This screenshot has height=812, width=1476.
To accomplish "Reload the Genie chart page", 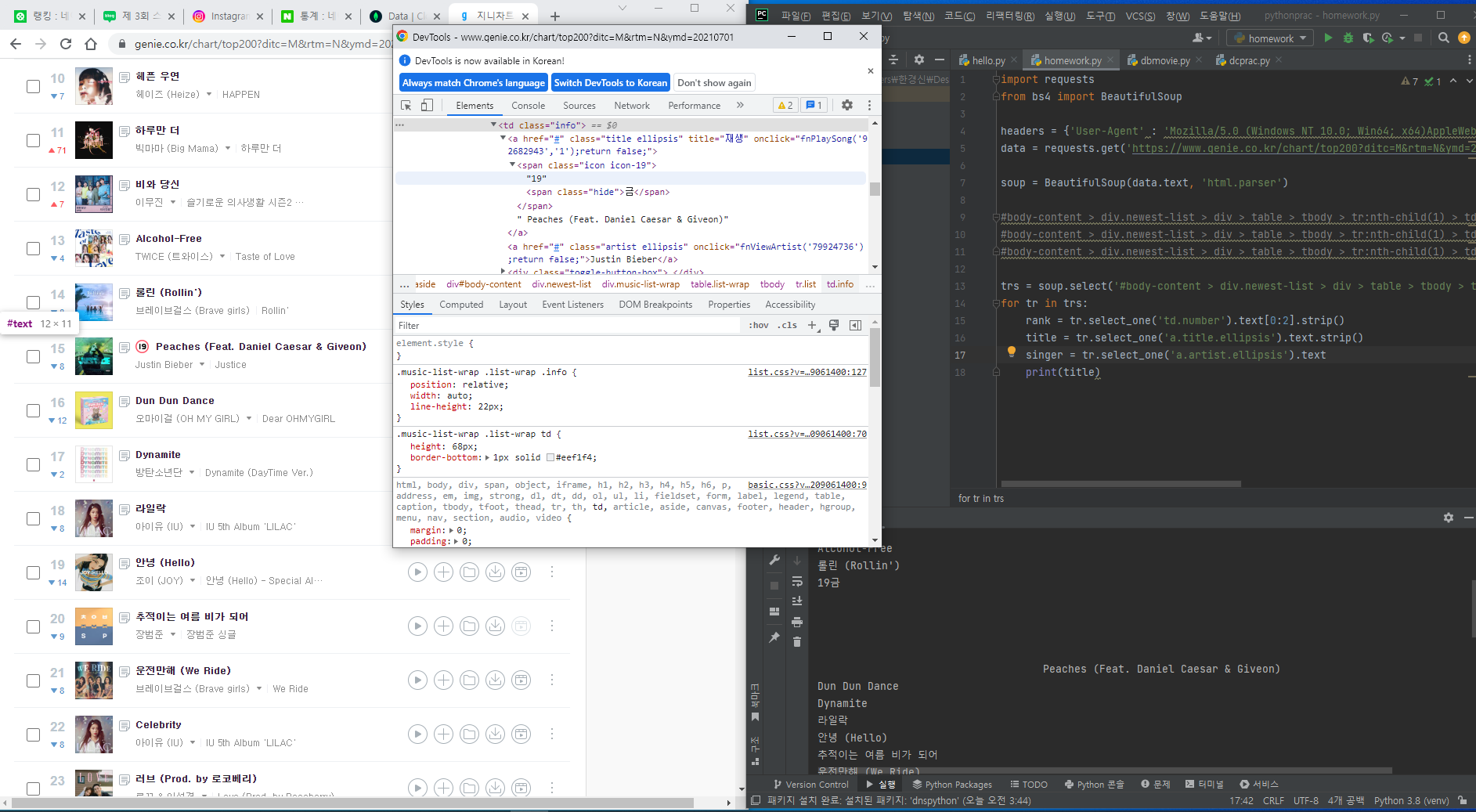I will coord(66,44).
